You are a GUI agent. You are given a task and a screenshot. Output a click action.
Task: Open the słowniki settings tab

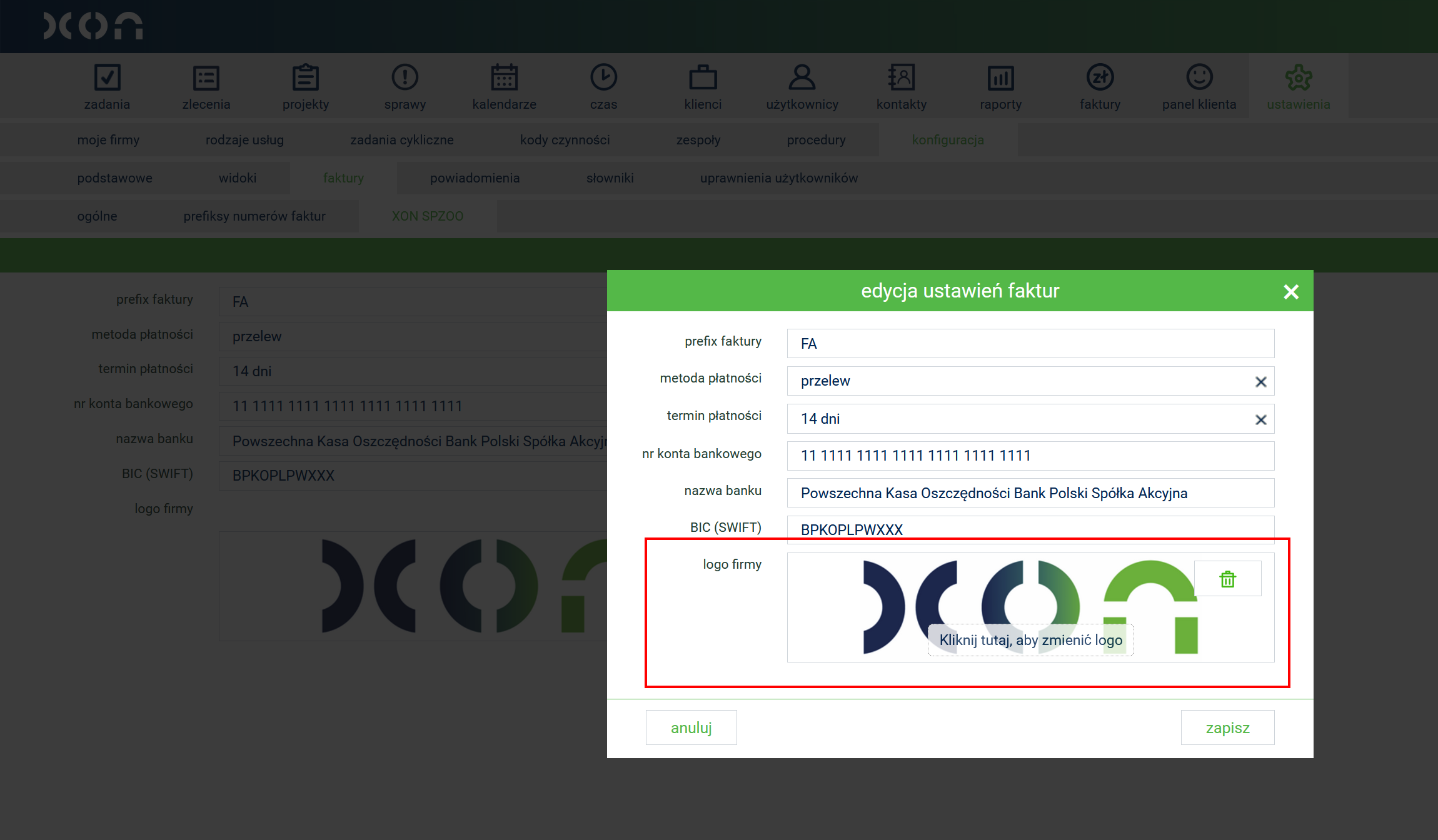point(610,178)
